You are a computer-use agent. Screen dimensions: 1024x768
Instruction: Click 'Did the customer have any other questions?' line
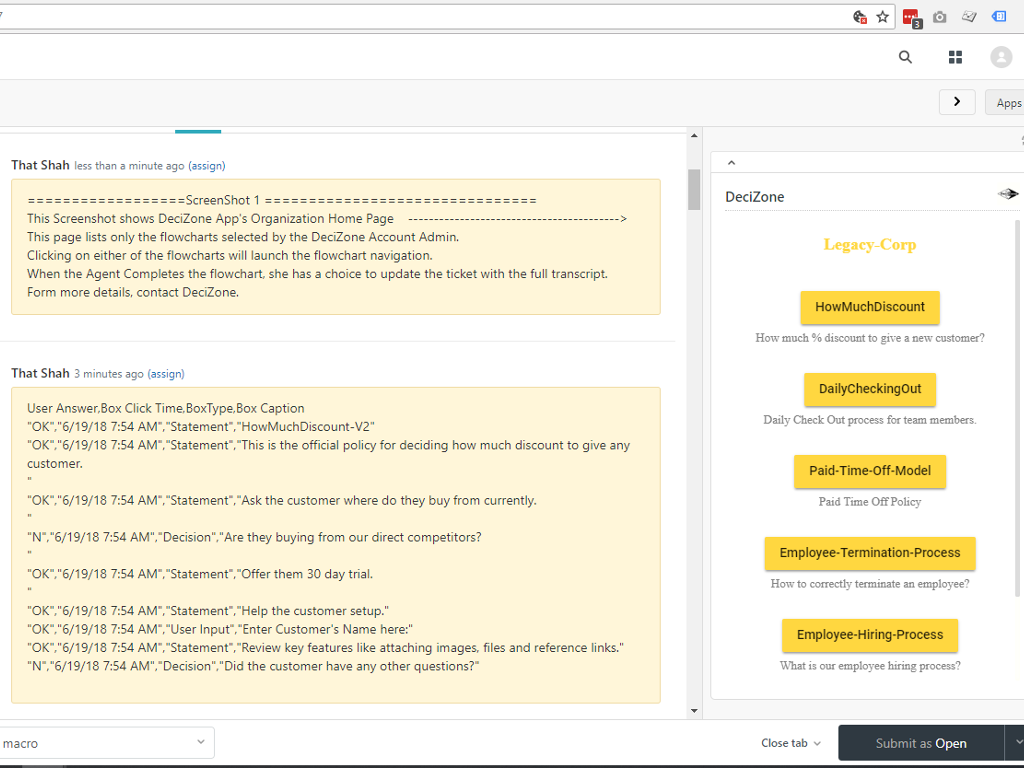(x=253, y=666)
